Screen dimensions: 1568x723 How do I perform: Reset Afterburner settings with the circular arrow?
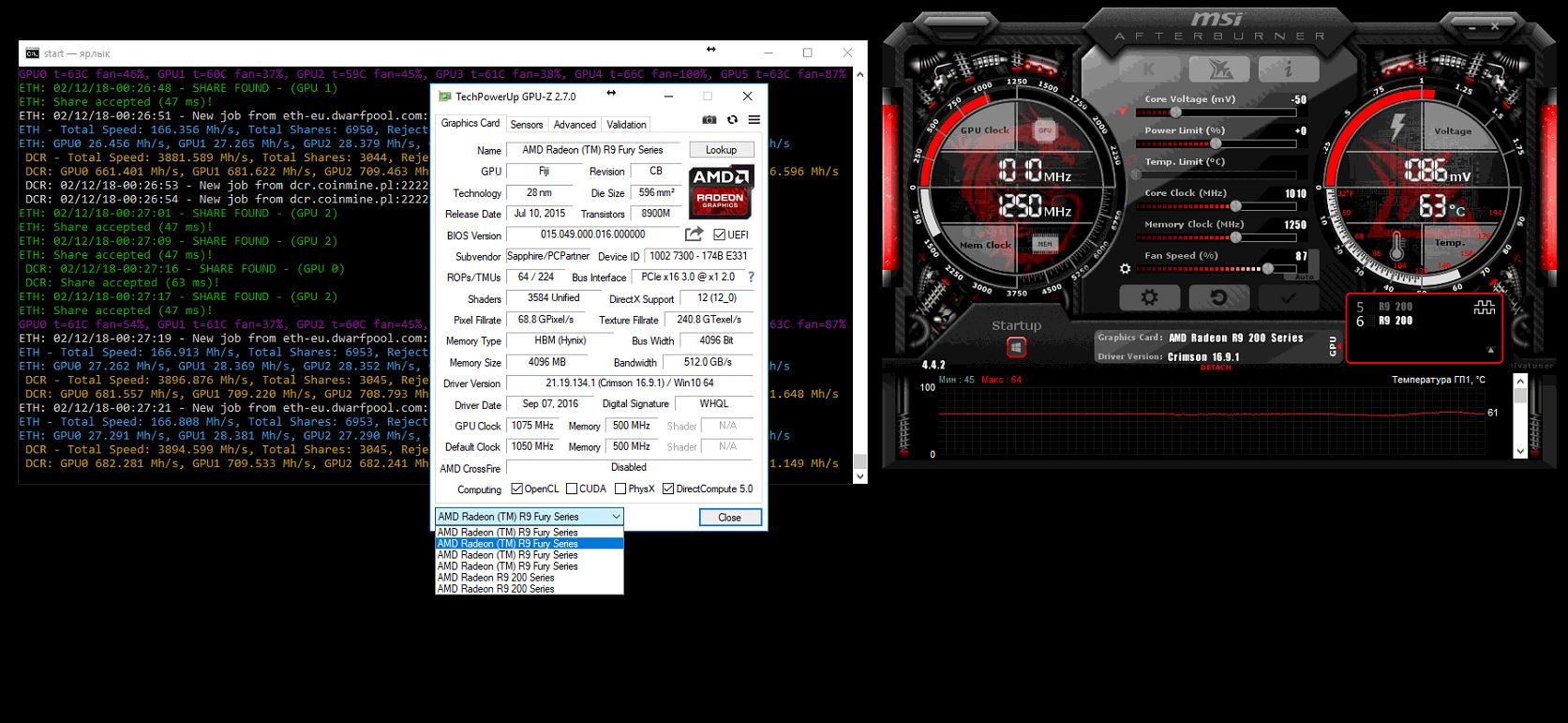pos(1218,297)
